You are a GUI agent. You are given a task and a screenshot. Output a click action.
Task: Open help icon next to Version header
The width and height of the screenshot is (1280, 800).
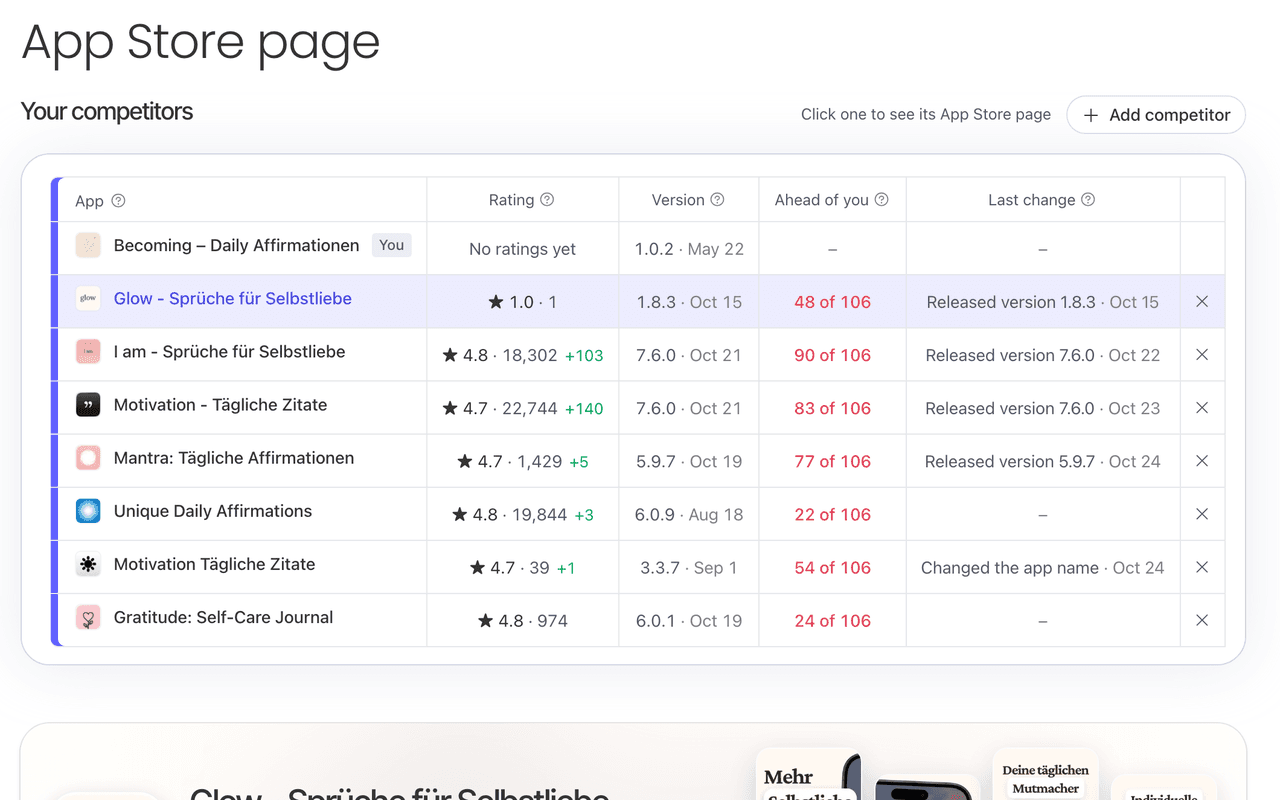pos(717,200)
